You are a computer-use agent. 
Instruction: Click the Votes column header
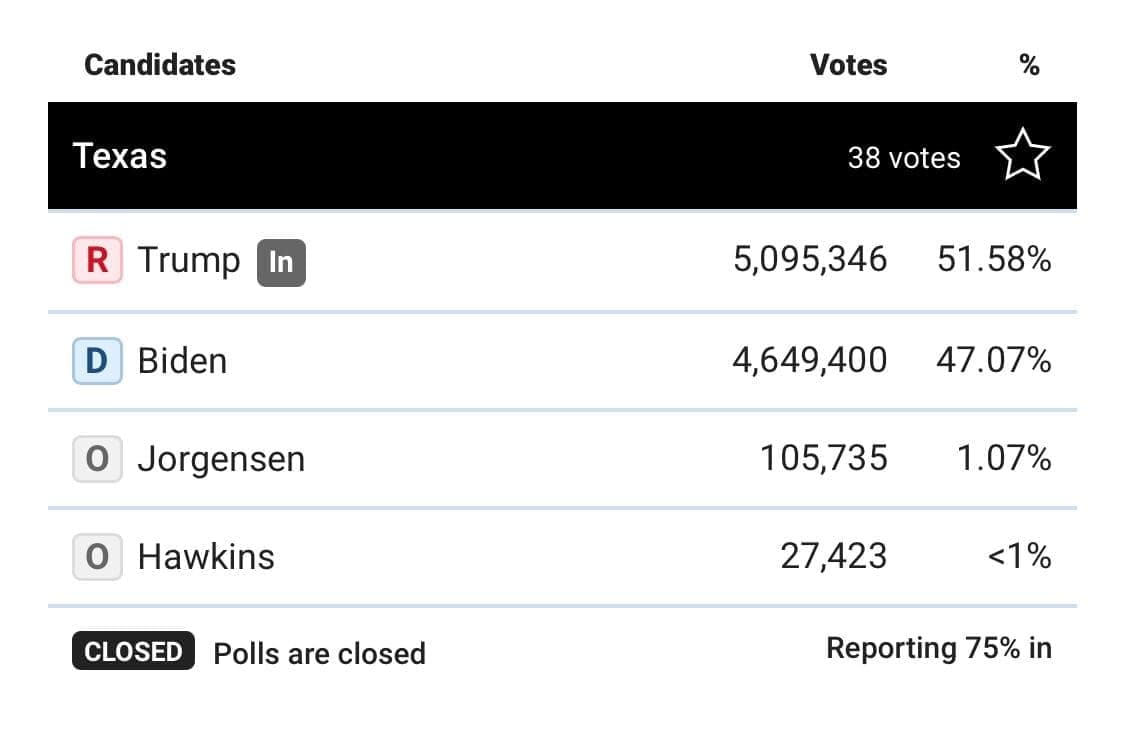pos(849,65)
